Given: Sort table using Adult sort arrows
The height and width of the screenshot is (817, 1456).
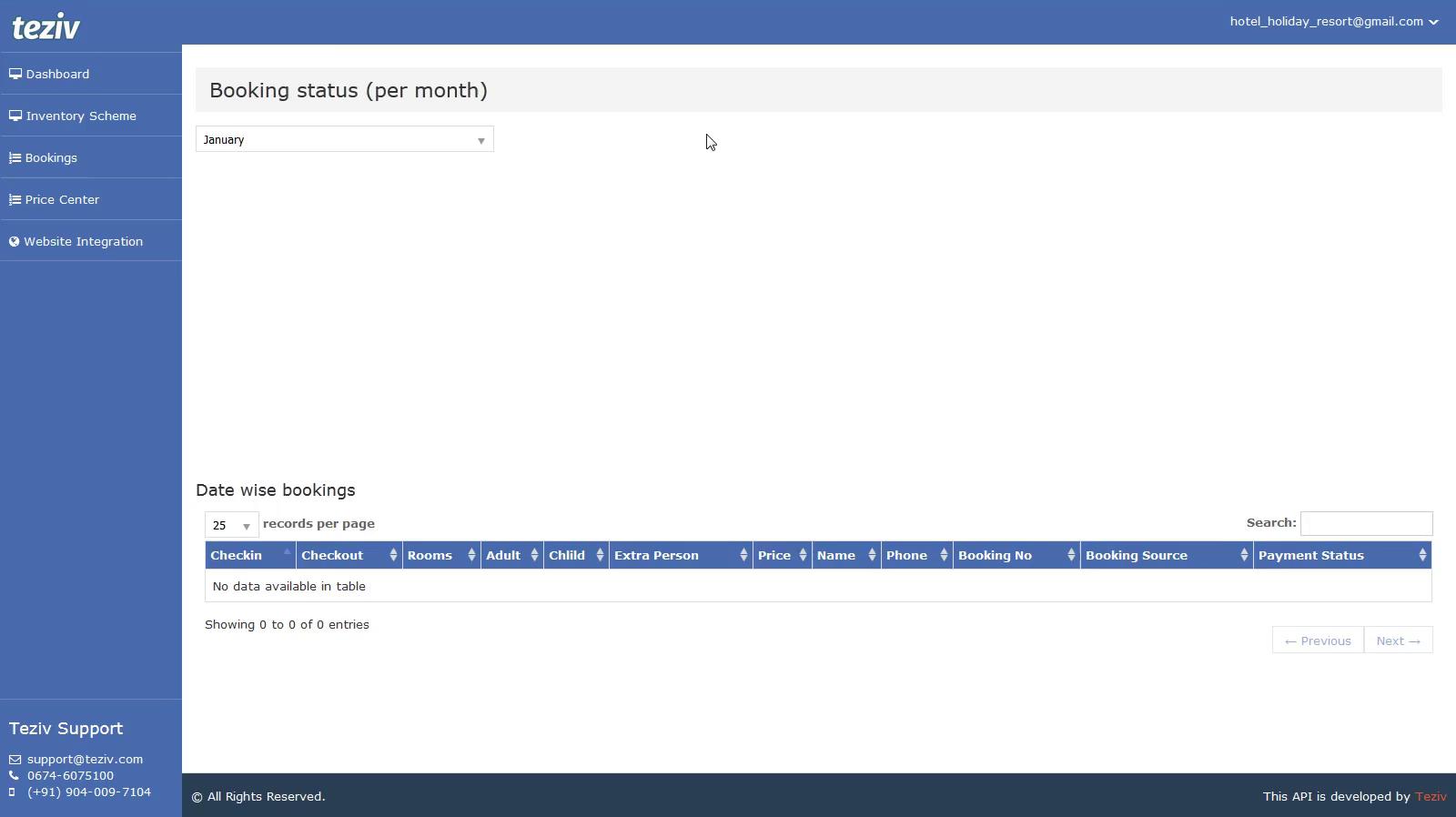Looking at the screenshot, I should pos(534,555).
